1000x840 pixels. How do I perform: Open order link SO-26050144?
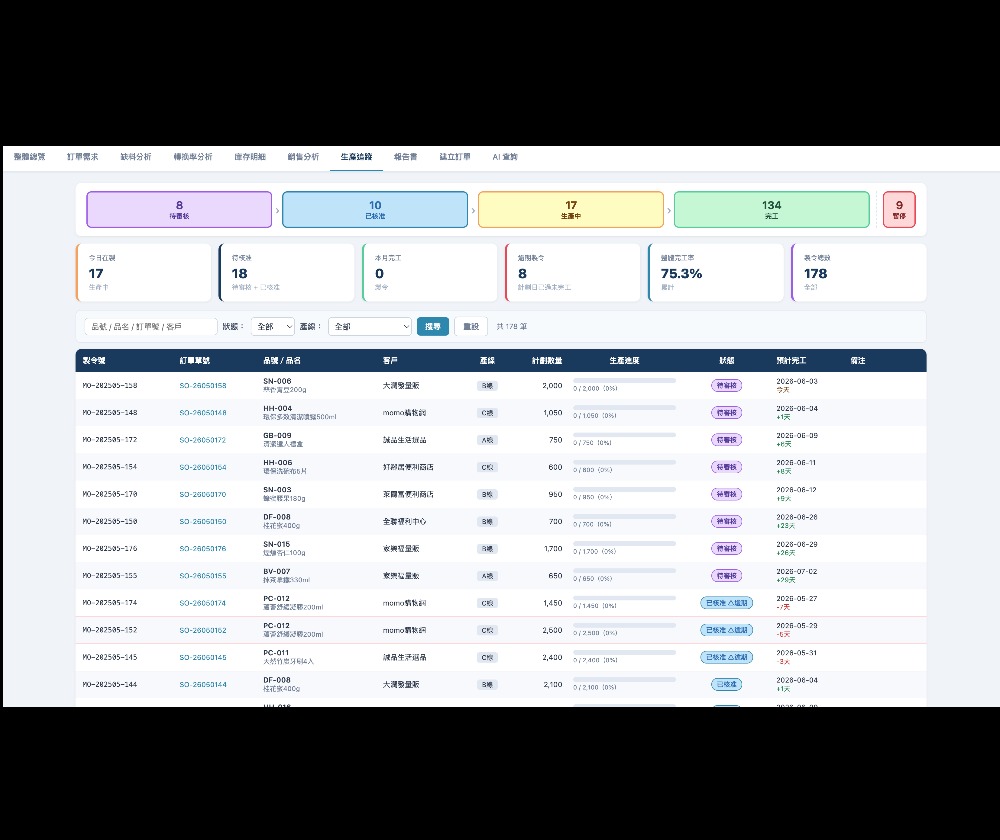[x=203, y=685]
